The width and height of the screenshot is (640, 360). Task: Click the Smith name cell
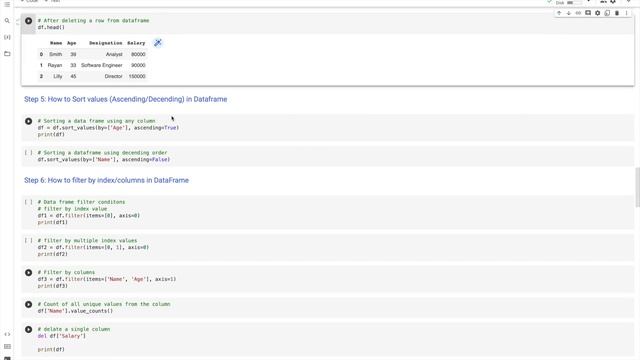(x=56, y=54)
